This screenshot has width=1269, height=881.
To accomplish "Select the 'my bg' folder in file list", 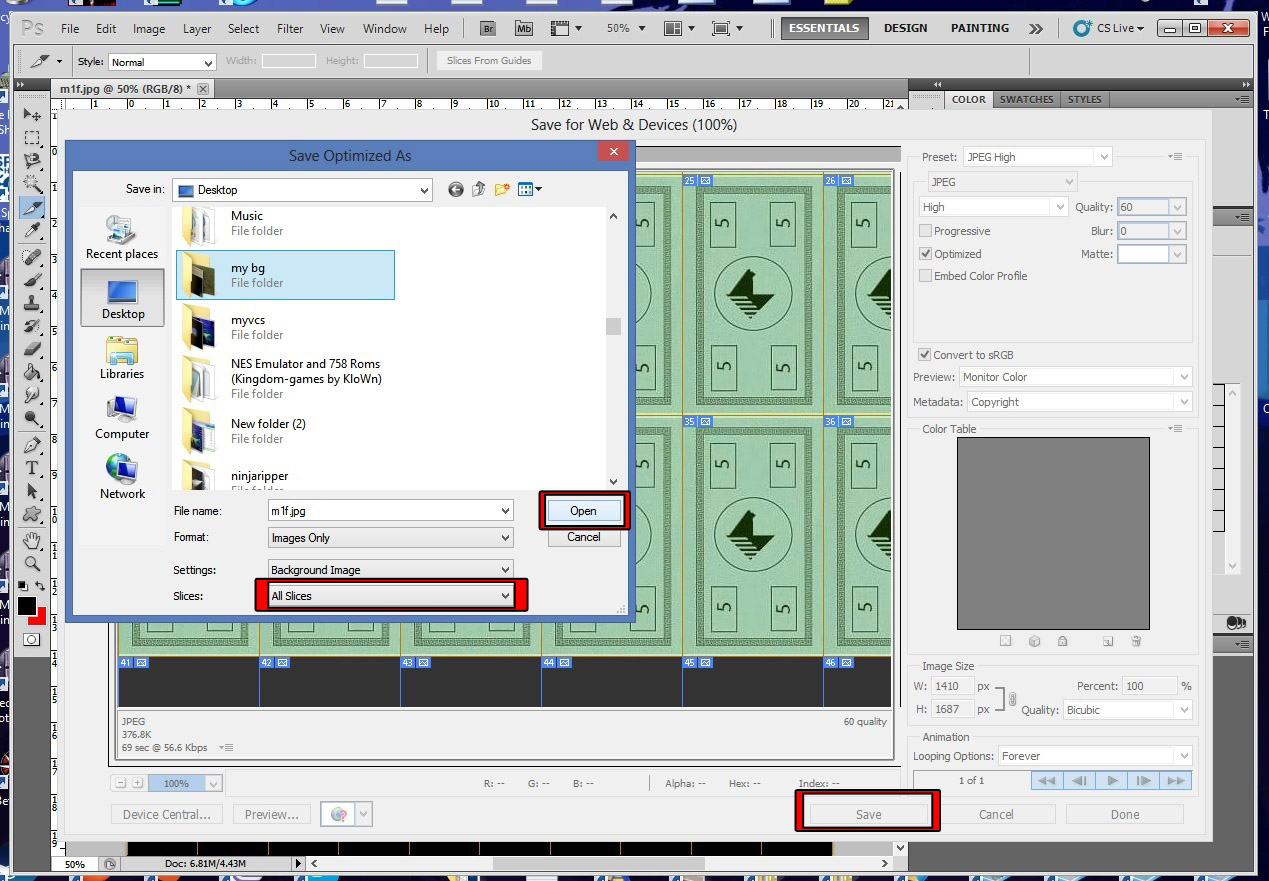I will coord(286,275).
